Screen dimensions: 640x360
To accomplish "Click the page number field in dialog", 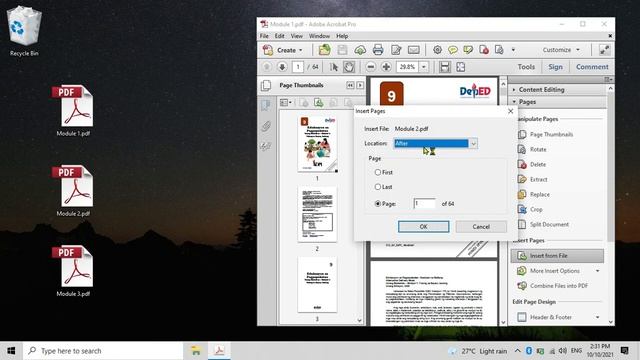I will 424,203.
